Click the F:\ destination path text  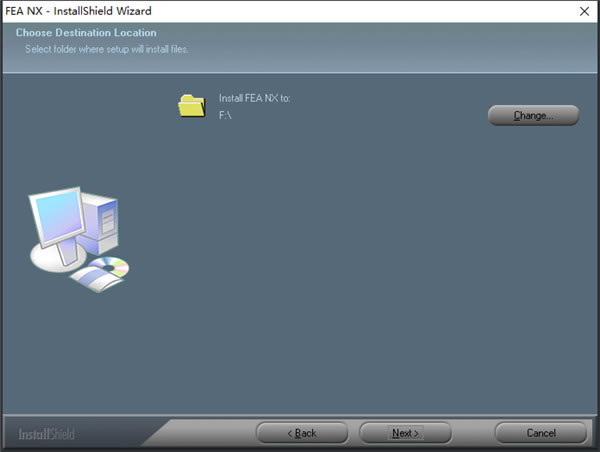click(226, 116)
